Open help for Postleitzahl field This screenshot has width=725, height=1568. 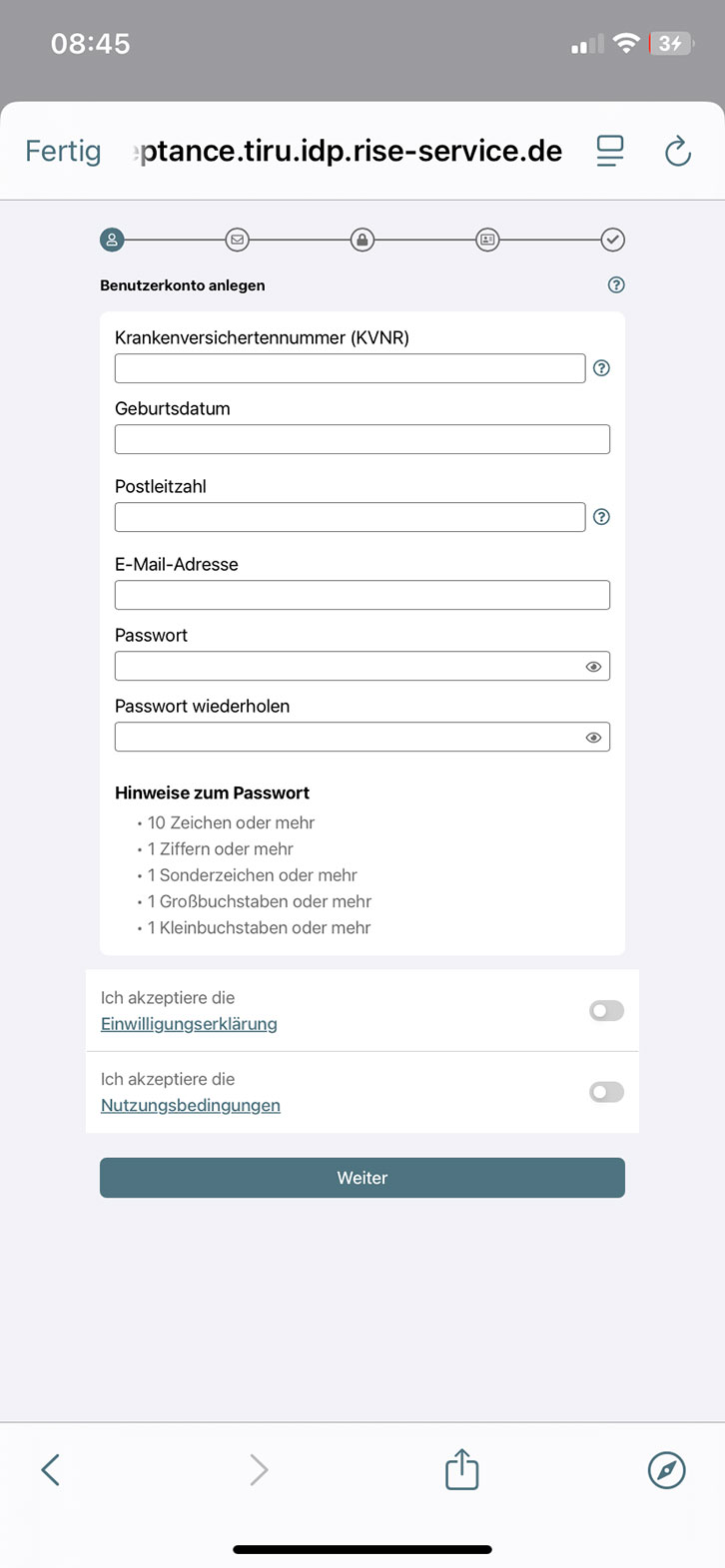tap(601, 517)
